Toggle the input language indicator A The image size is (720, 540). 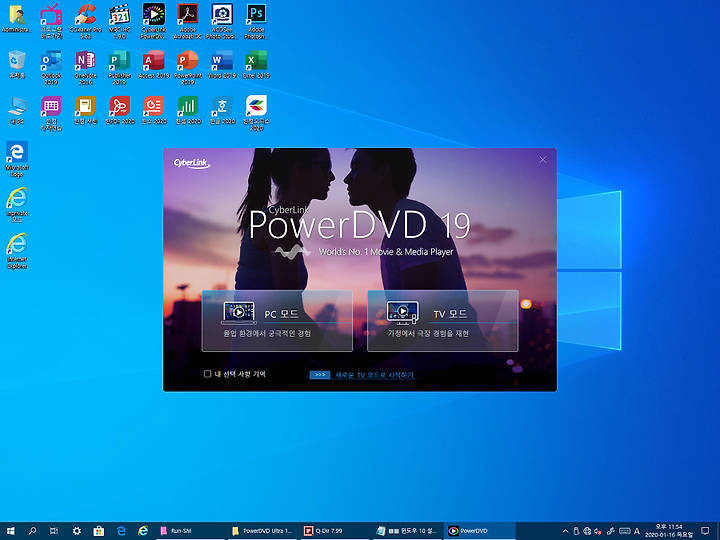637,531
